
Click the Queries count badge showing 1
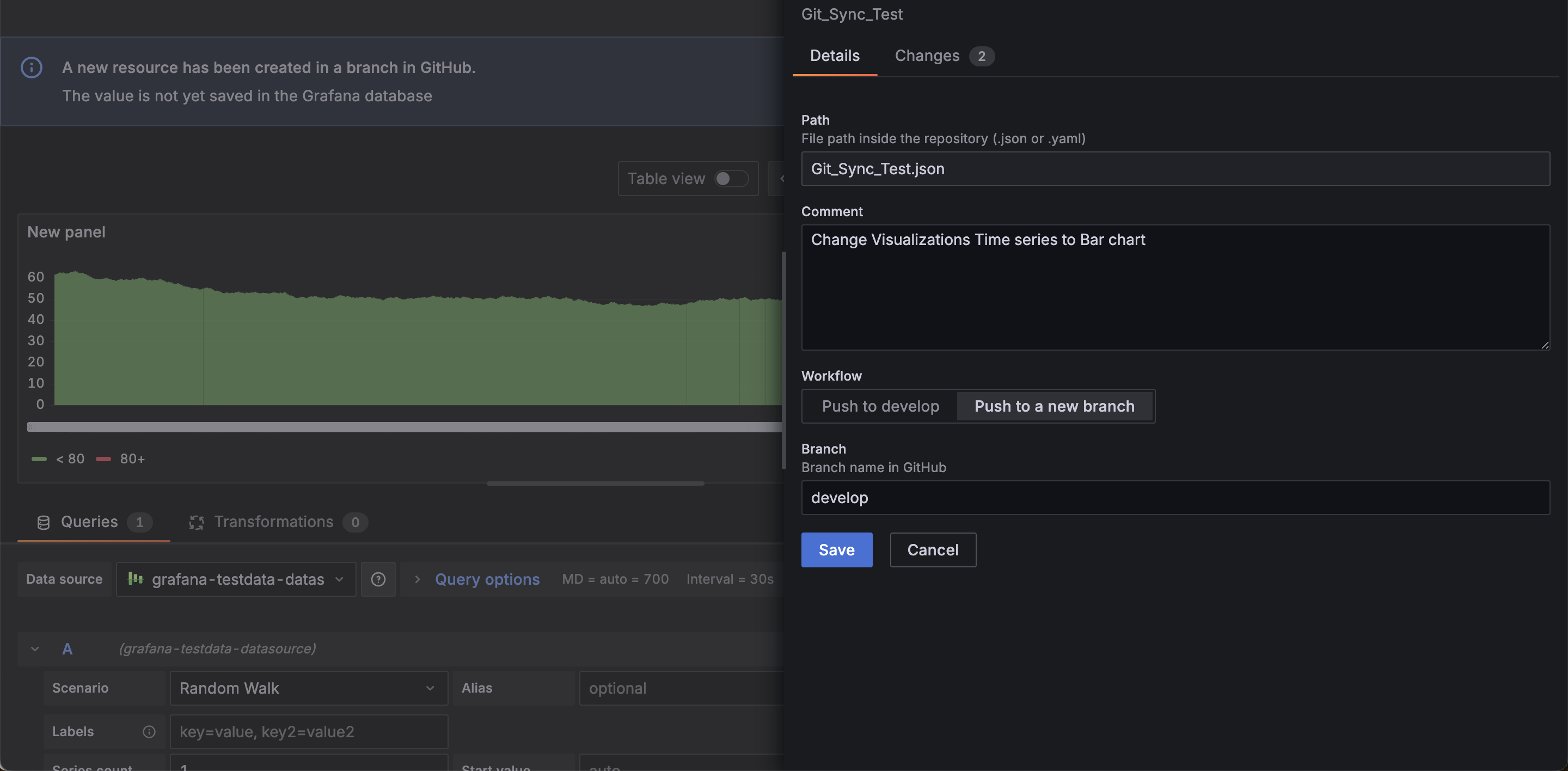coord(139,523)
